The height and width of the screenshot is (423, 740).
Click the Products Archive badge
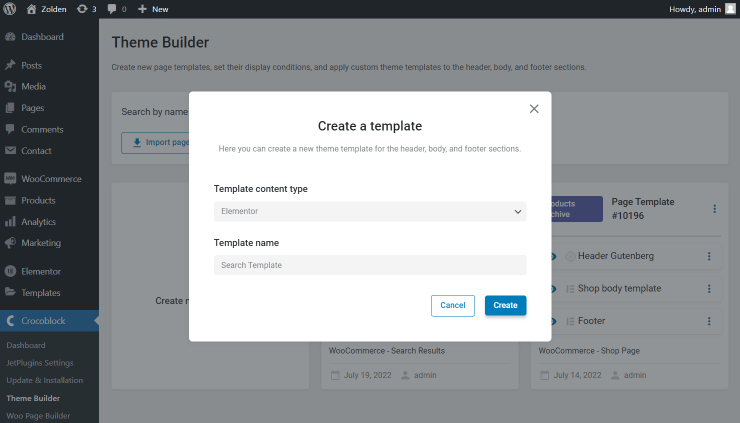[577, 209]
